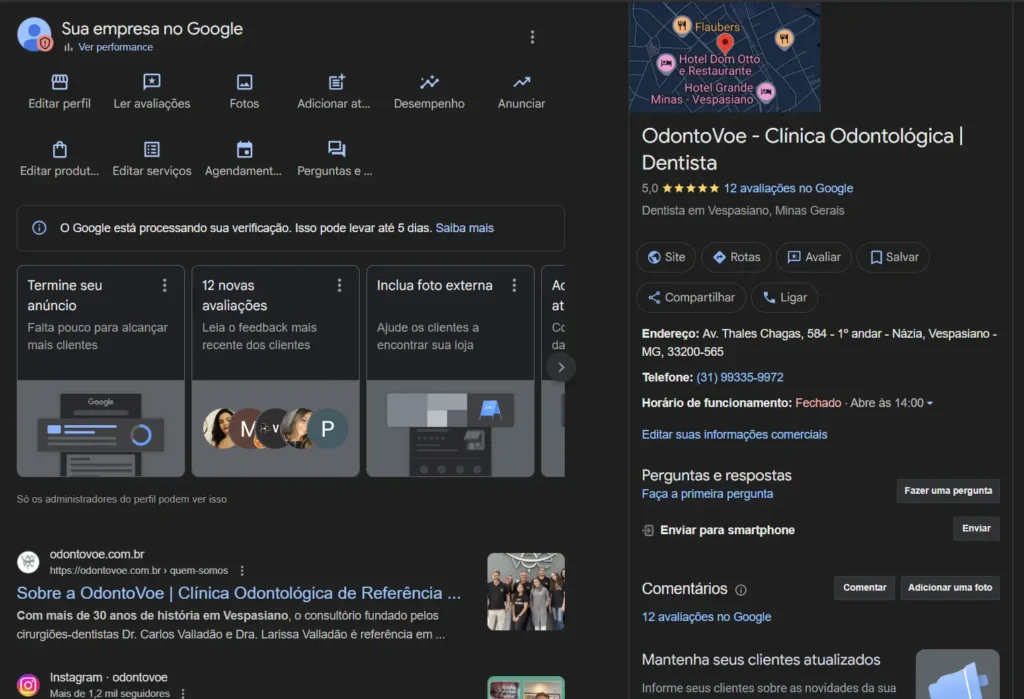The image size is (1024, 699).
Task: Click the Site button
Action: click(665, 257)
